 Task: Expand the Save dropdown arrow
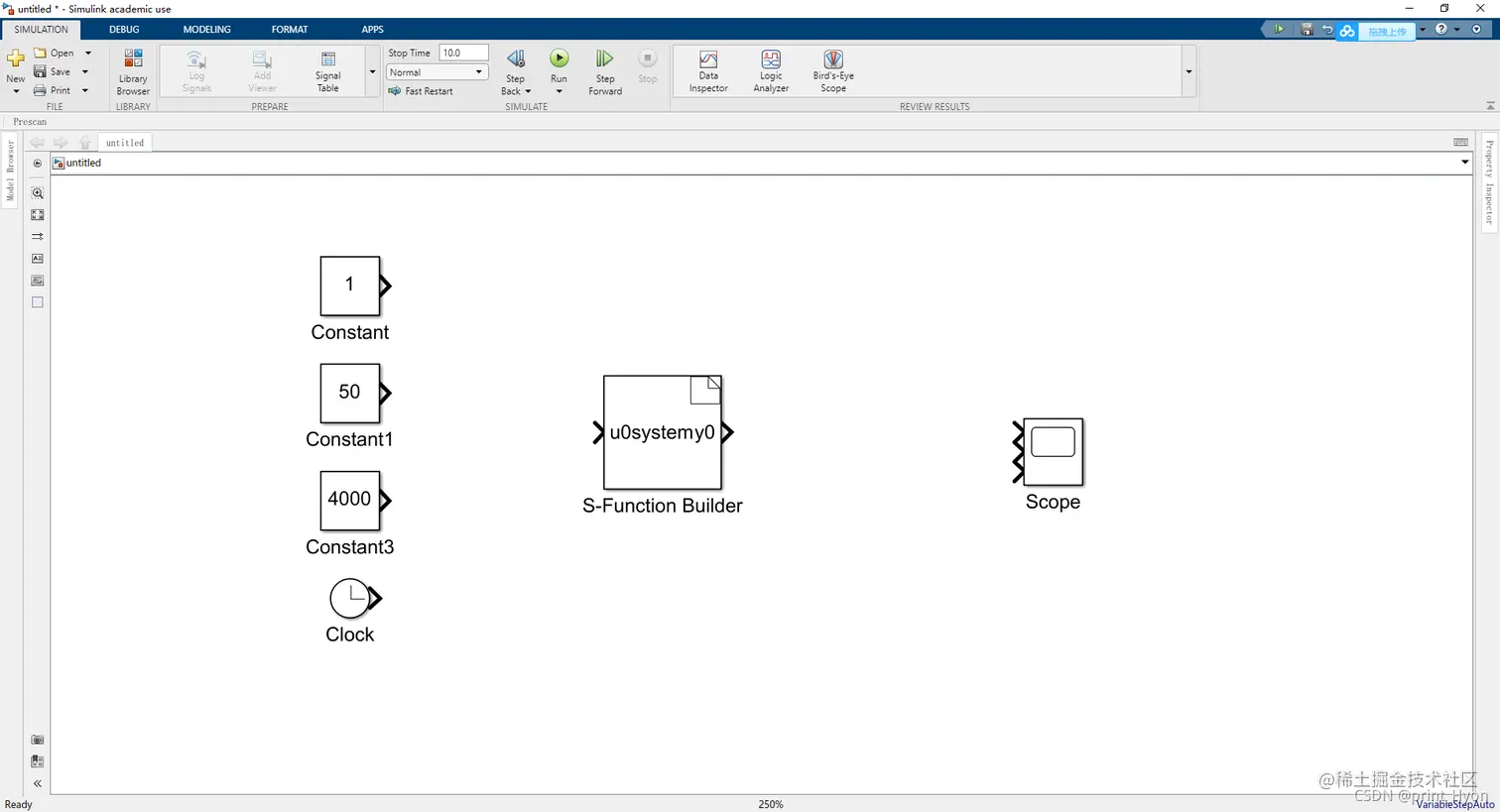85,71
